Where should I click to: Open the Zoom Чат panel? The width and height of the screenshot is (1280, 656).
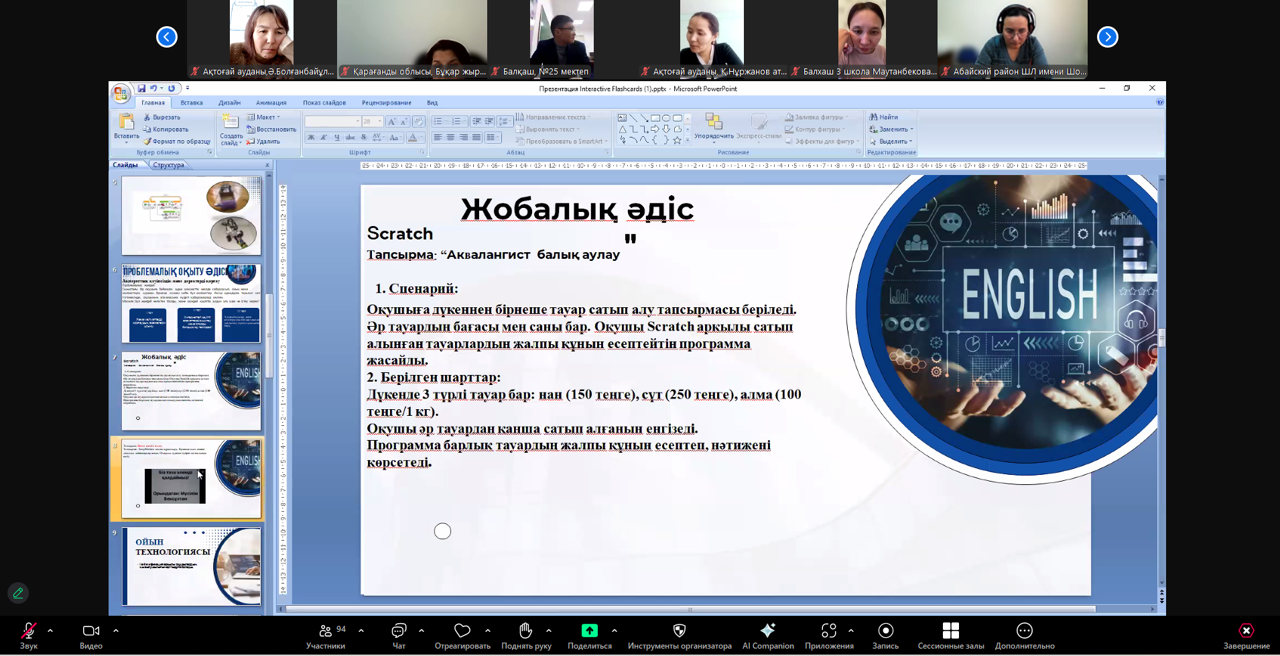[399, 631]
